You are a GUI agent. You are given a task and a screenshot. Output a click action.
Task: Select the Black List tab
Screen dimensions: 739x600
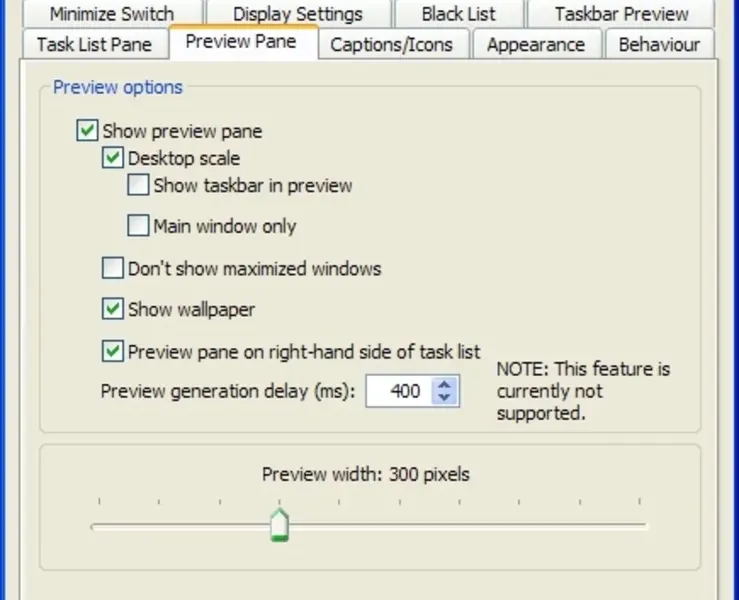tap(458, 14)
